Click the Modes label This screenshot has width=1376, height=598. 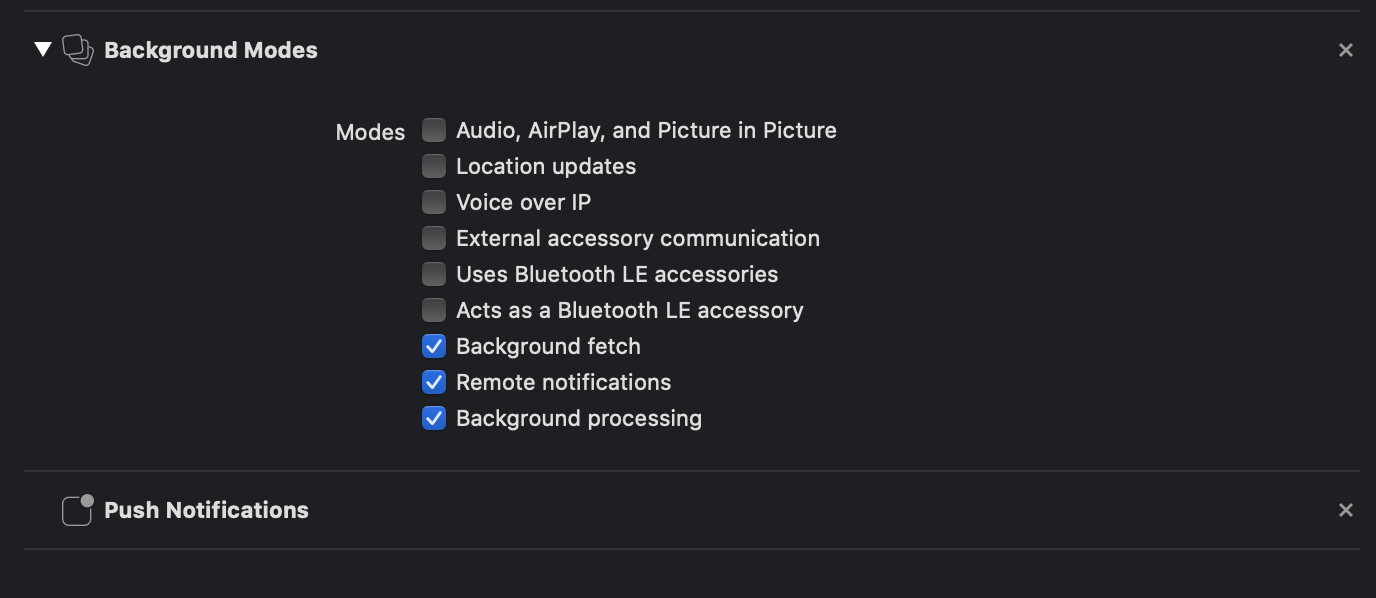(370, 132)
